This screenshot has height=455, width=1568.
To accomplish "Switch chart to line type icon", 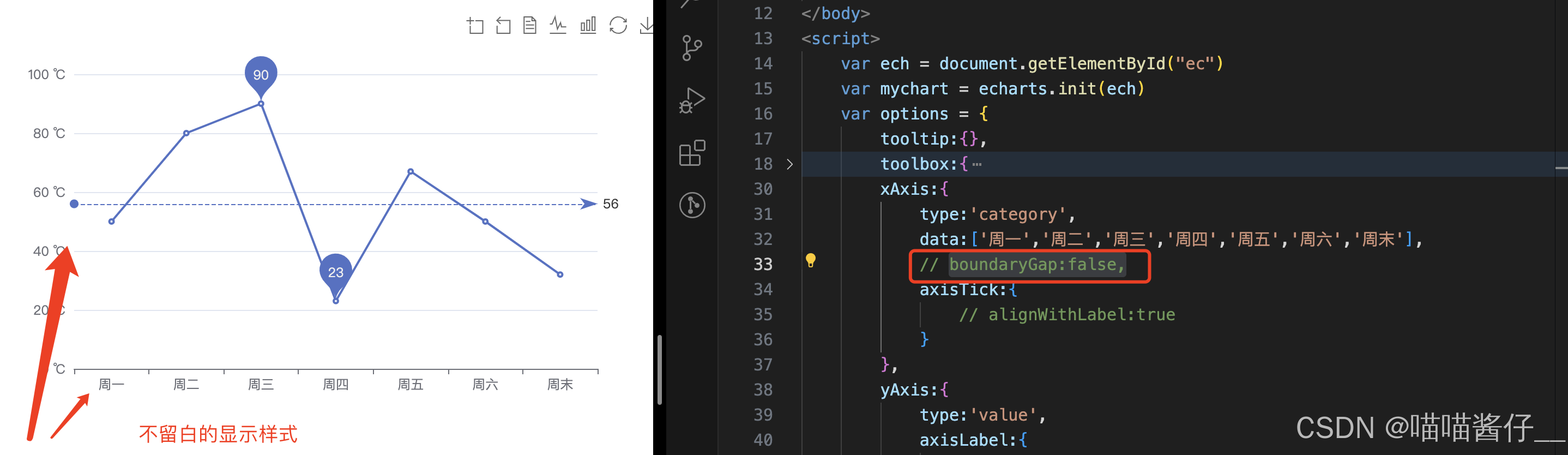I will tap(558, 25).
